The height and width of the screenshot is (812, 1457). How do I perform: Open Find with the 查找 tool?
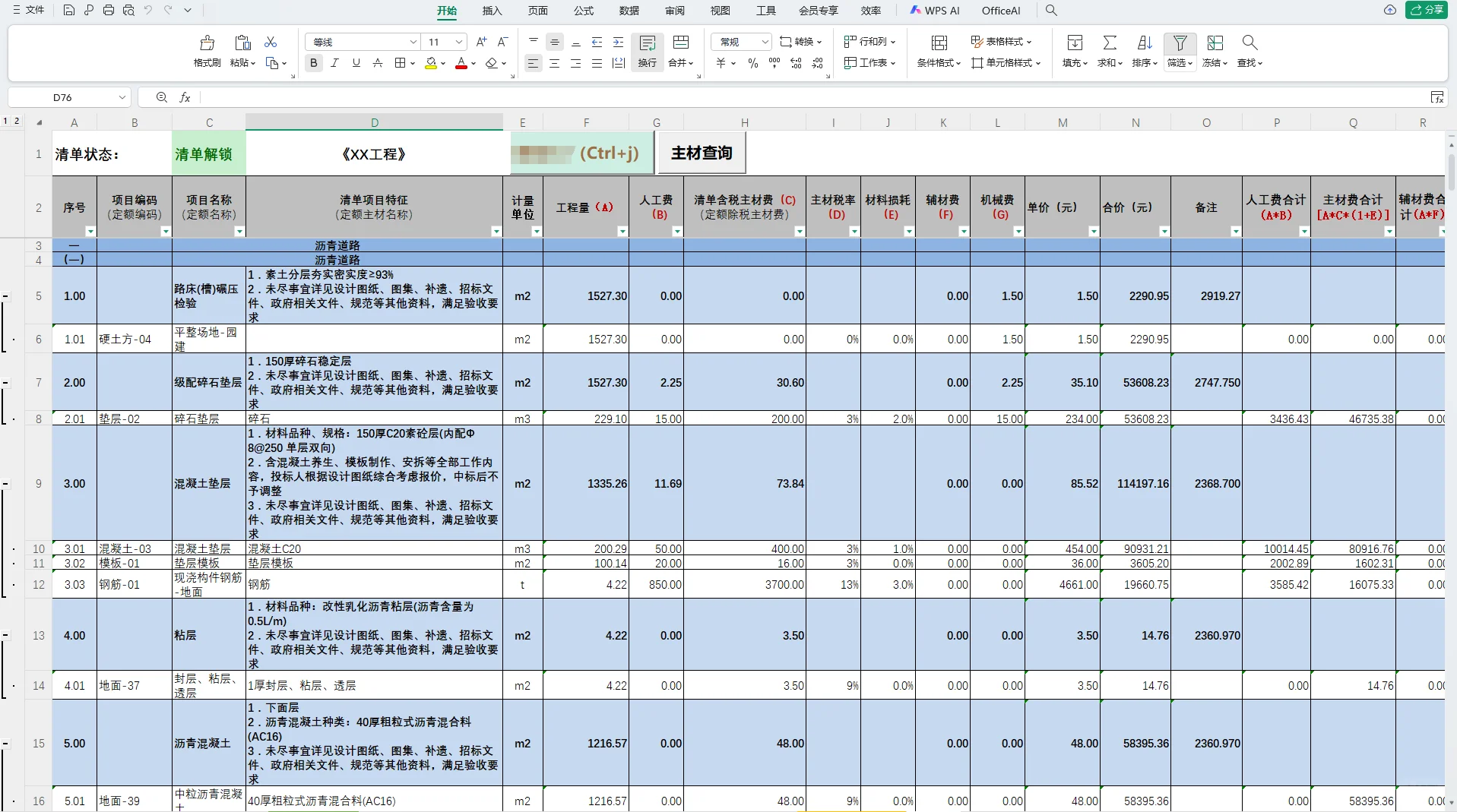pyautogui.click(x=1249, y=52)
